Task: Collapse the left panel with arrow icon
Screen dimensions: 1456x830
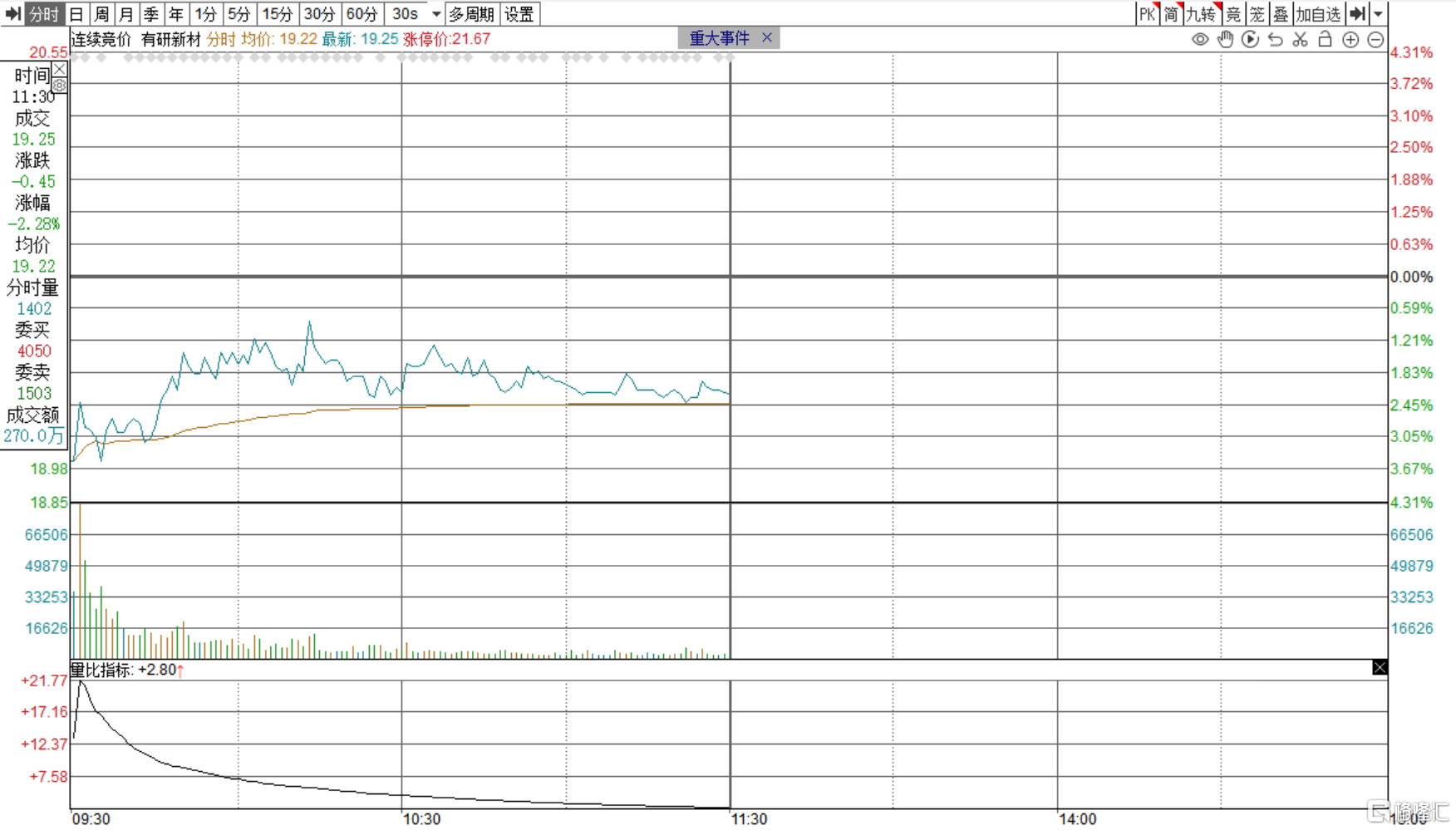Action: tap(12, 14)
